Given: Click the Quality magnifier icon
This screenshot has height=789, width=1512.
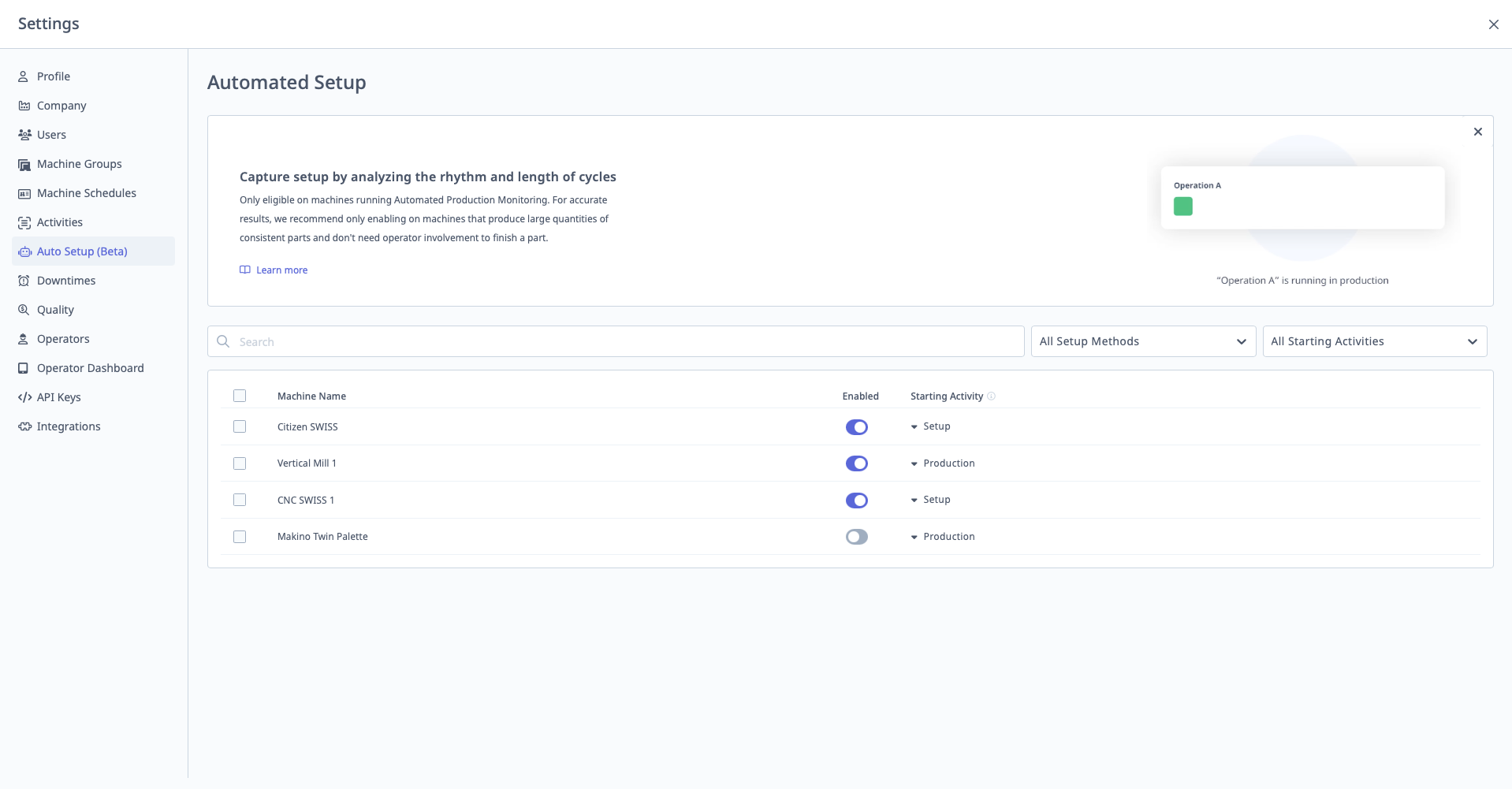Looking at the screenshot, I should (23, 310).
